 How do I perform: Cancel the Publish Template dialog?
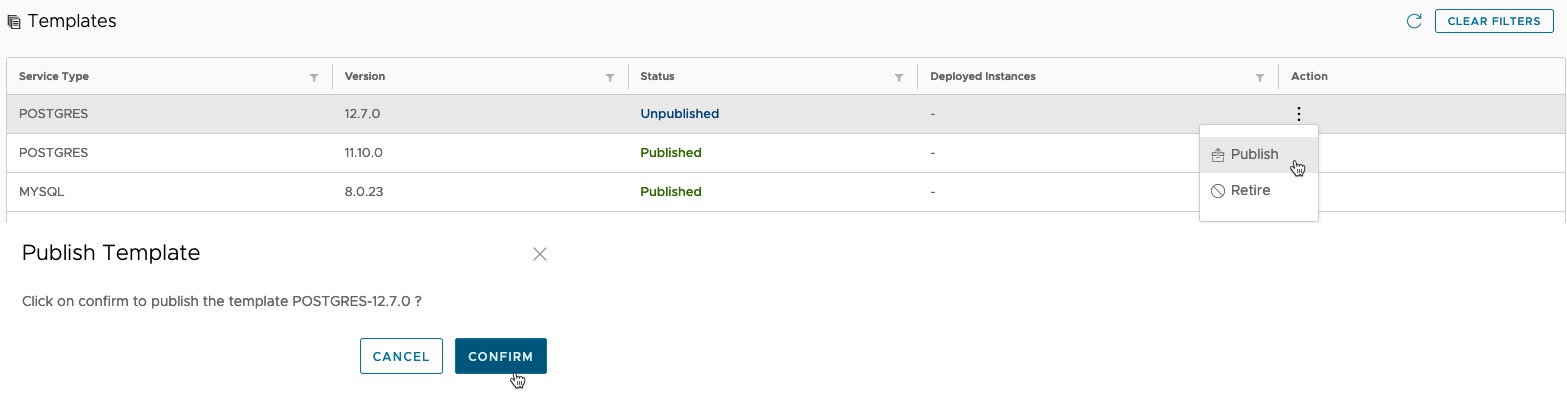[x=401, y=356]
